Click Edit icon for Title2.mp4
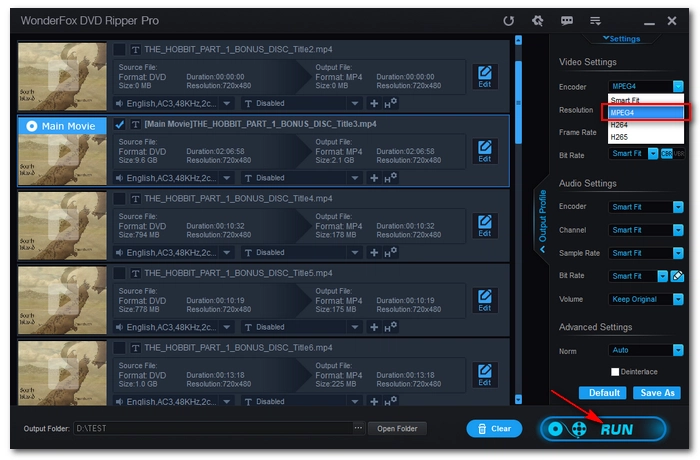This screenshot has height=460, width=700. point(485,77)
